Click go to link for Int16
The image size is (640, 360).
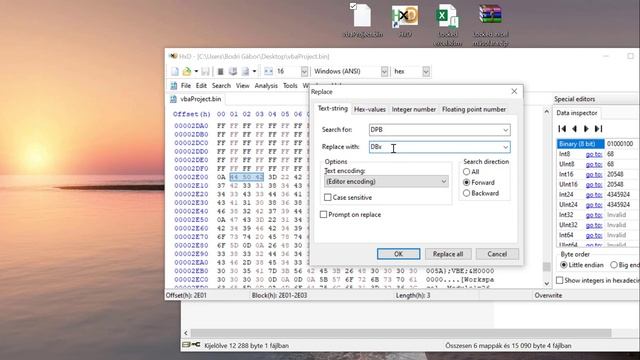[593, 174]
